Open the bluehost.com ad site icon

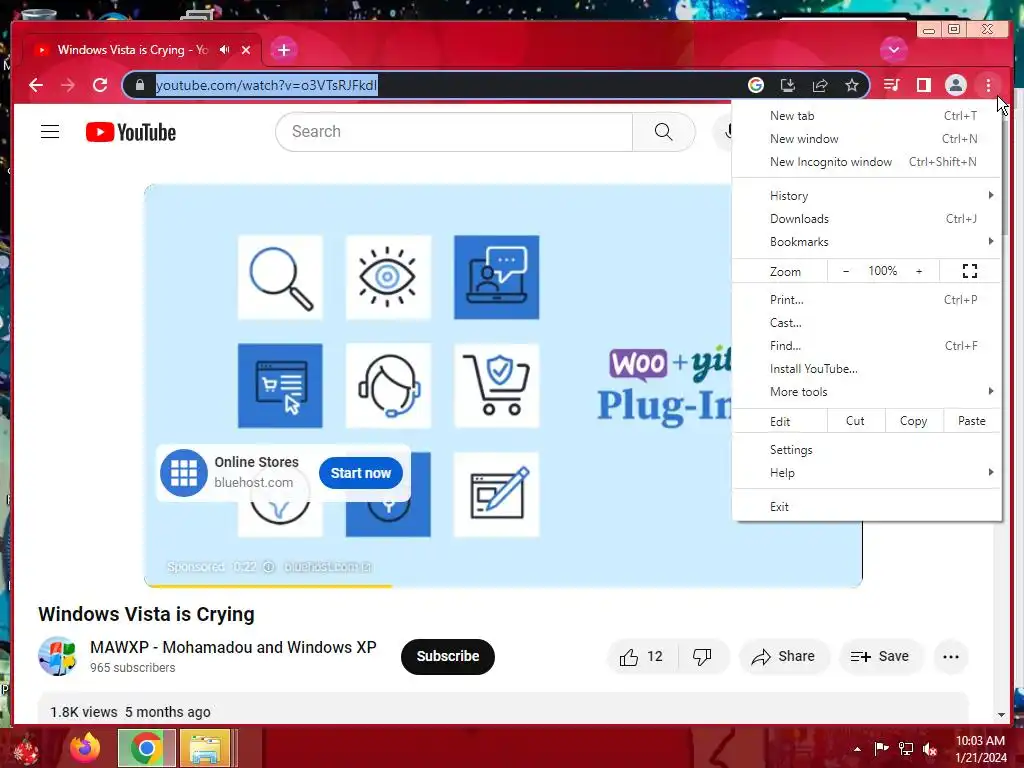[x=184, y=473]
